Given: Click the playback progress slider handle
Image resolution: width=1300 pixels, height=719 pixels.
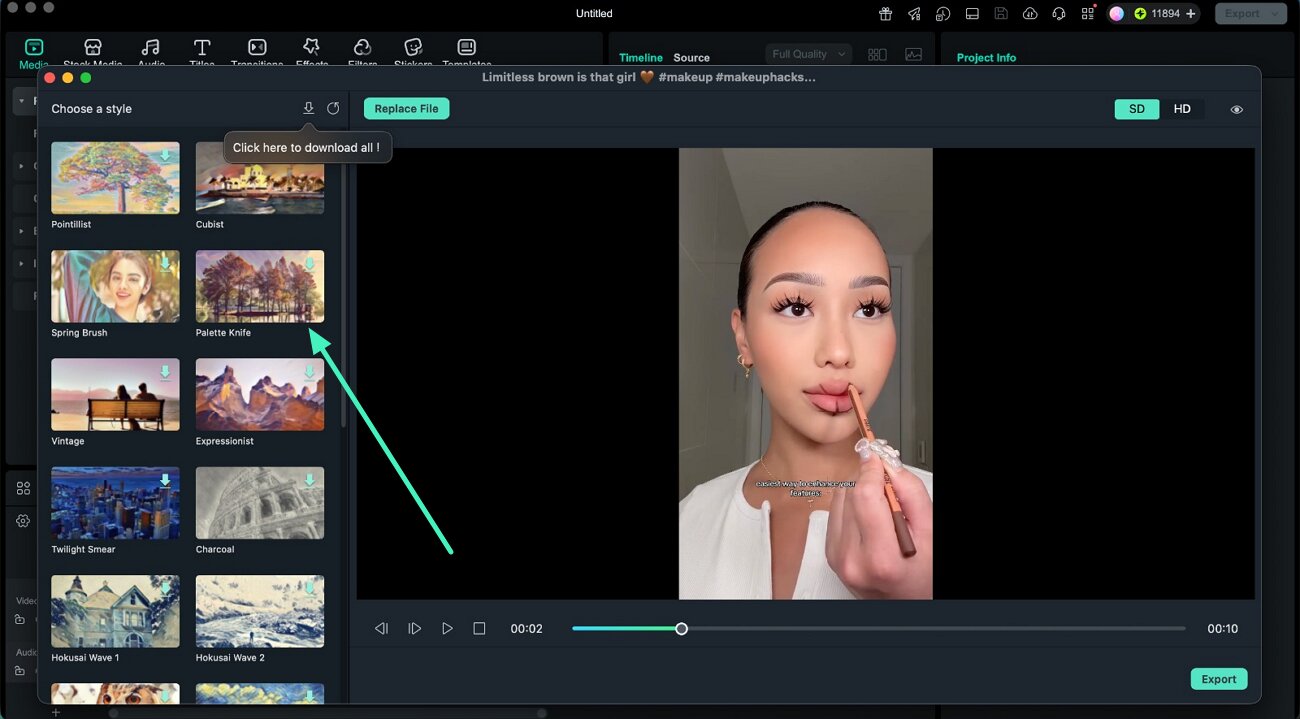Looking at the screenshot, I should click(681, 629).
